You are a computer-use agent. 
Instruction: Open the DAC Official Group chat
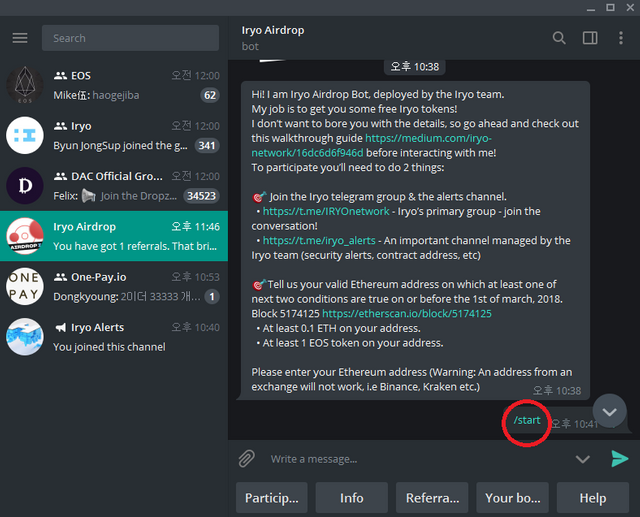pos(114,186)
